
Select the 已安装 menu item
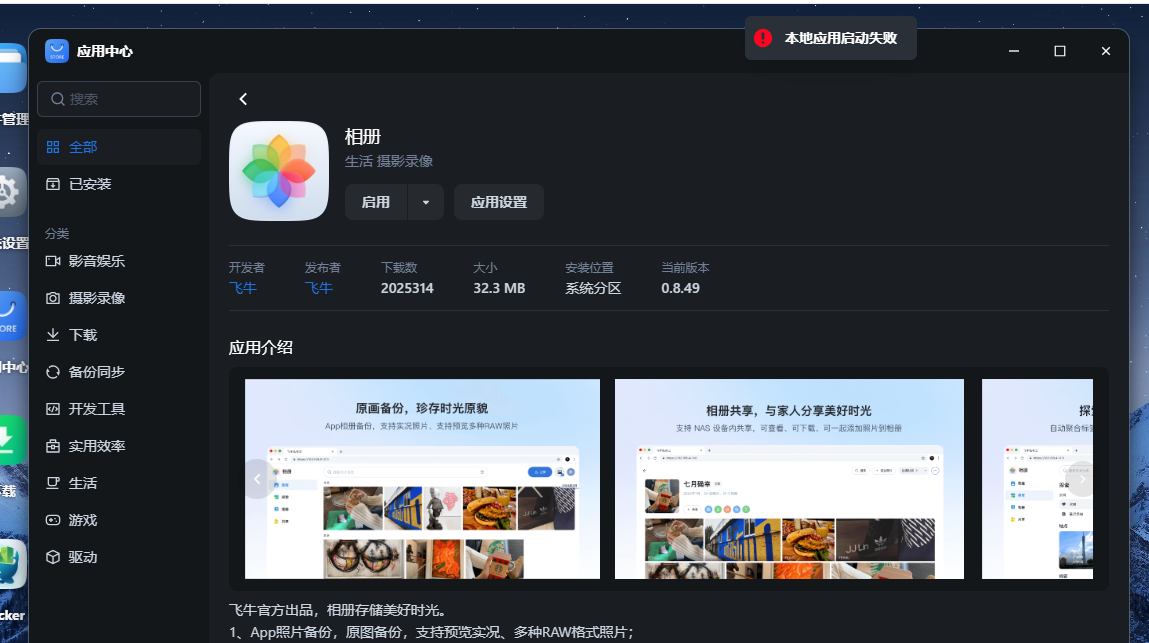coord(119,184)
